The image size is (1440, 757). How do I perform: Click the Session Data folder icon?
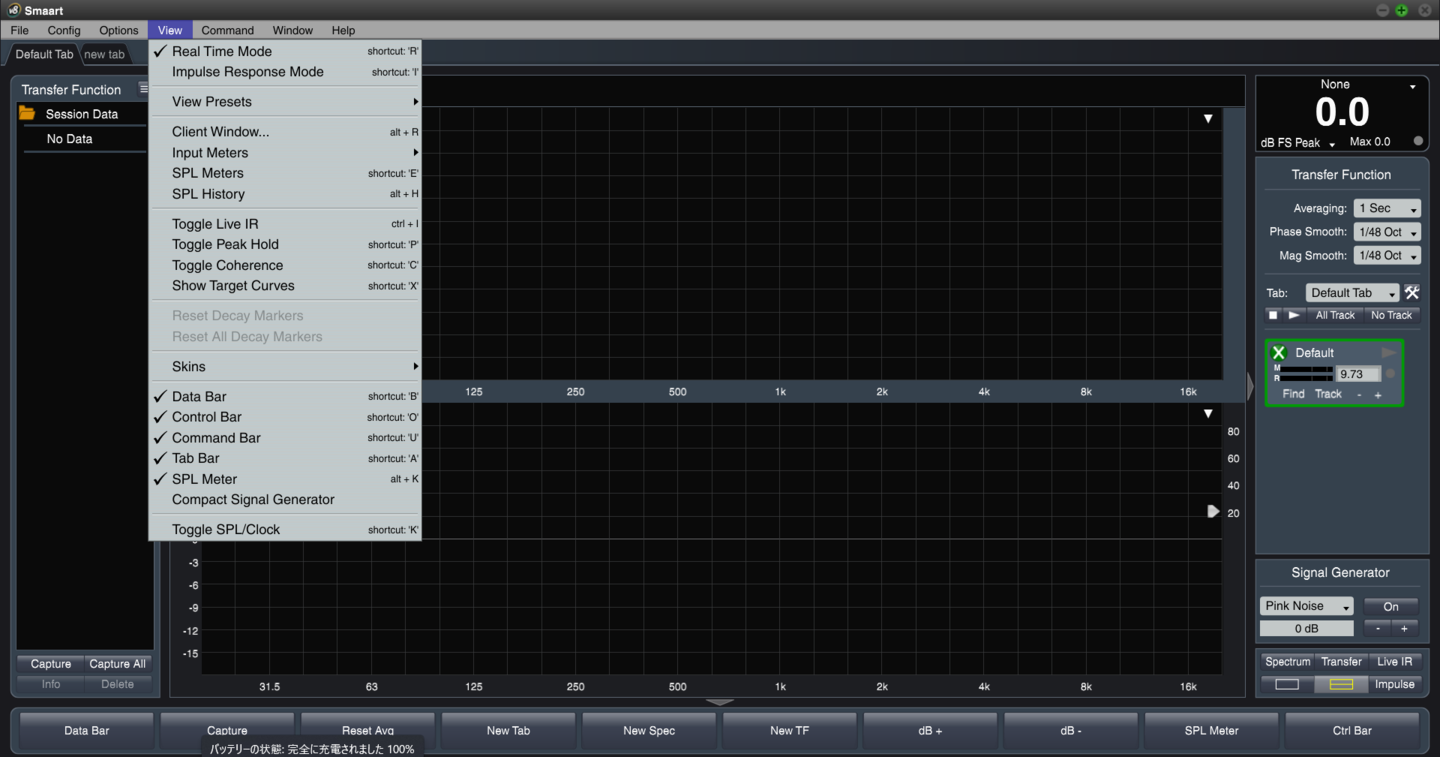point(28,113)
